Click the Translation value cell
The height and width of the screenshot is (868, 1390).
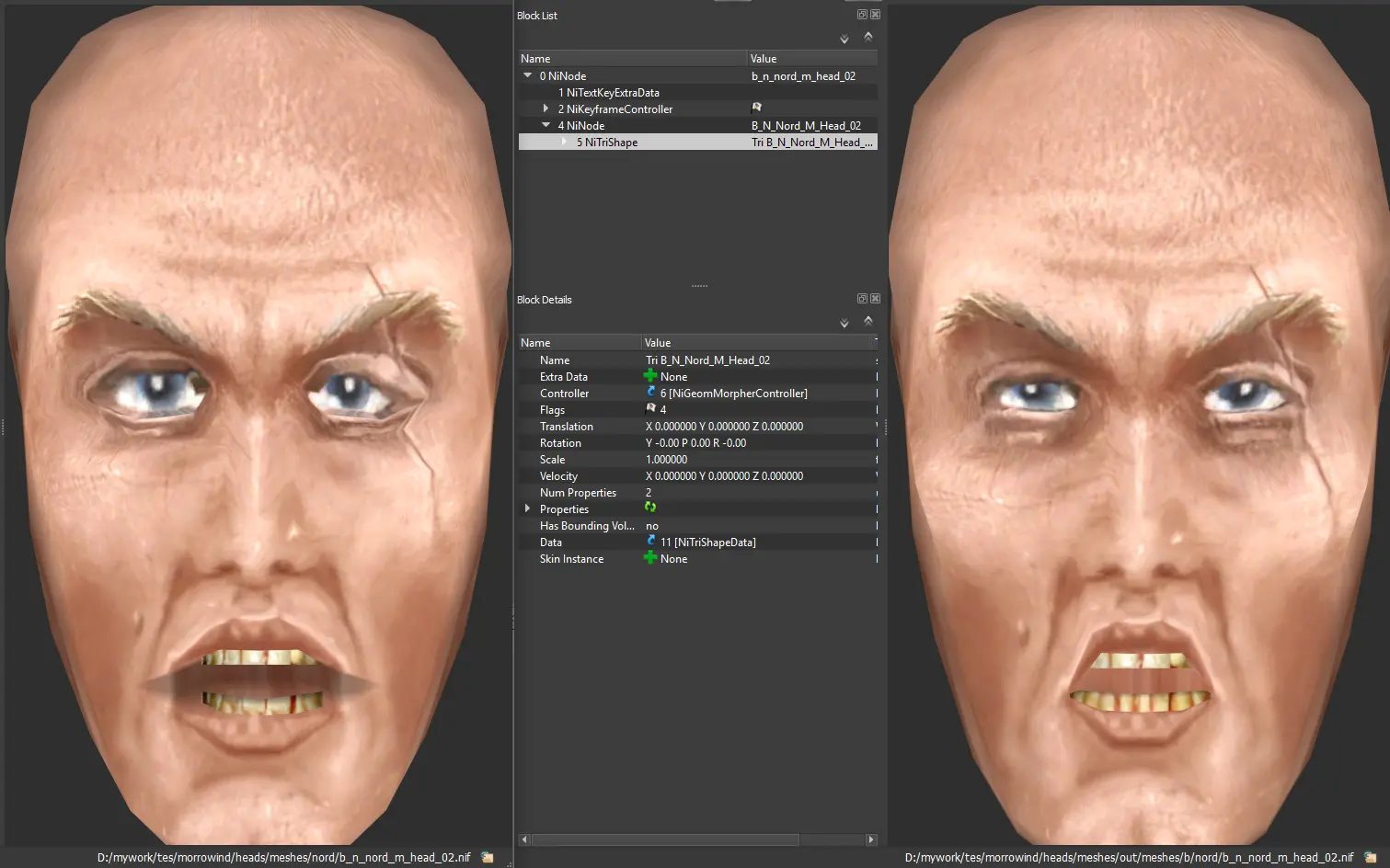click(x=724, y=427)
